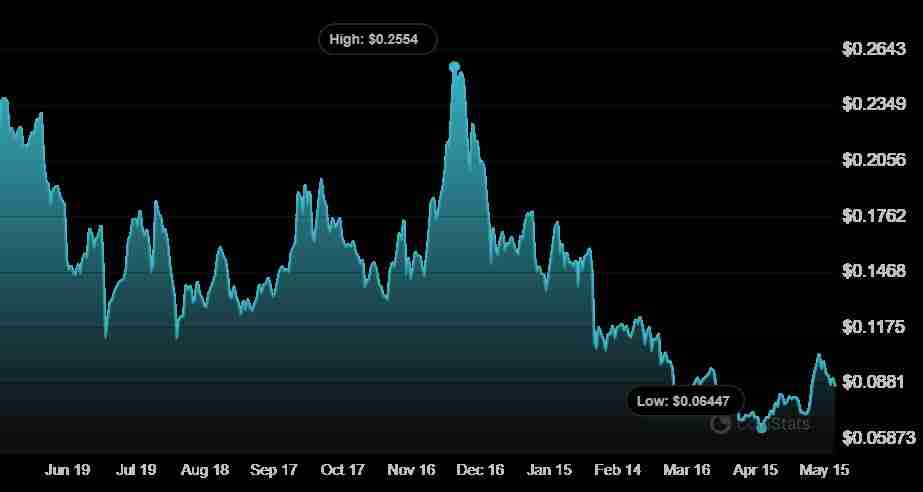
Task: Click the $0.1762 price axis label
Action: pyautogui.click(x=873, y=215)
